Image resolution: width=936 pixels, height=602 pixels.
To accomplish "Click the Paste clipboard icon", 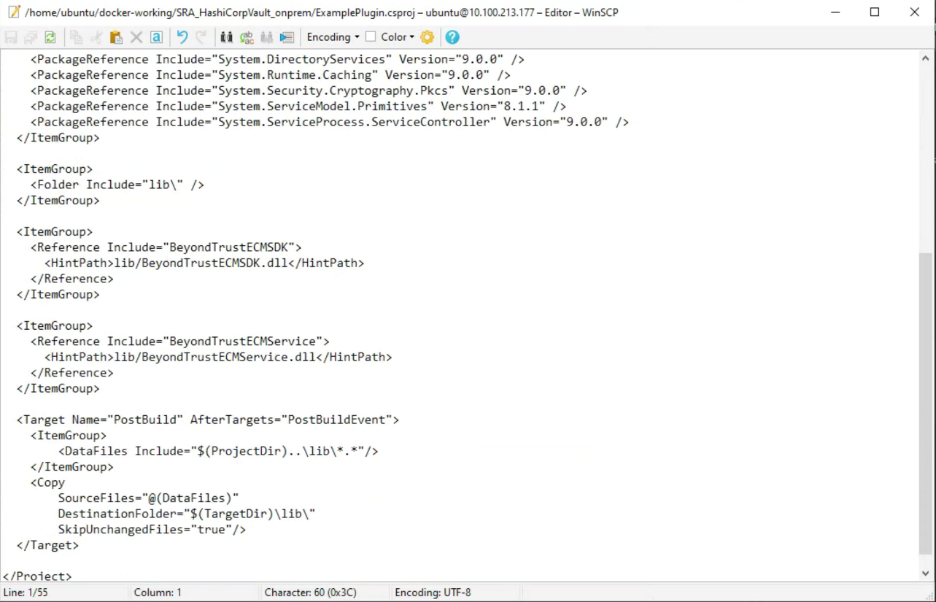I will [116, 37].
